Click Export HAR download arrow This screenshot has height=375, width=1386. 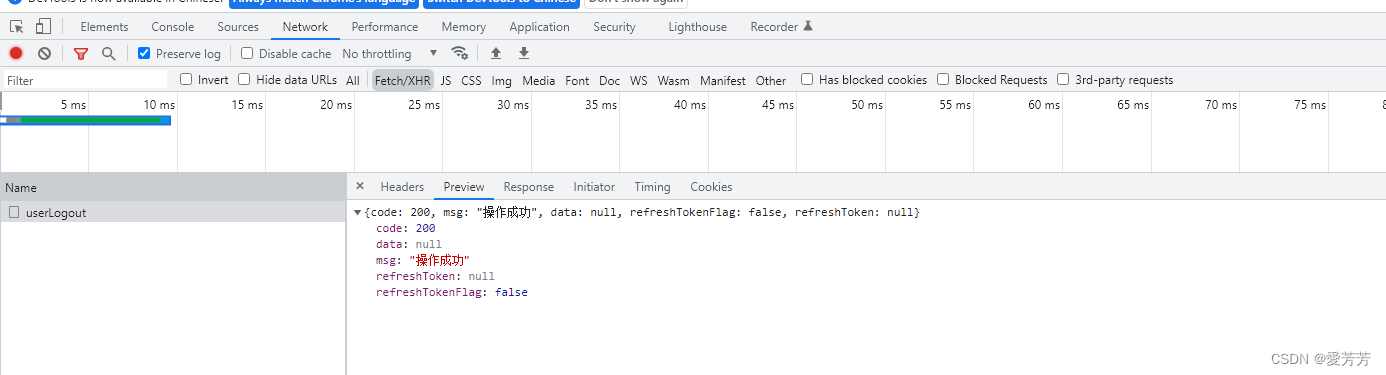523,53
